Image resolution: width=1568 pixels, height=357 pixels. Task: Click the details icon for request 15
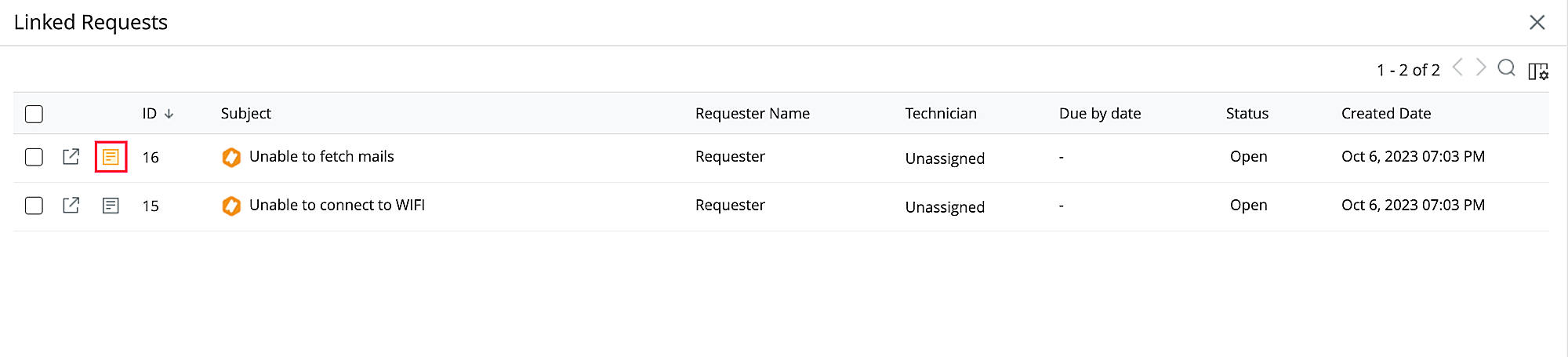tap(111, 206)
